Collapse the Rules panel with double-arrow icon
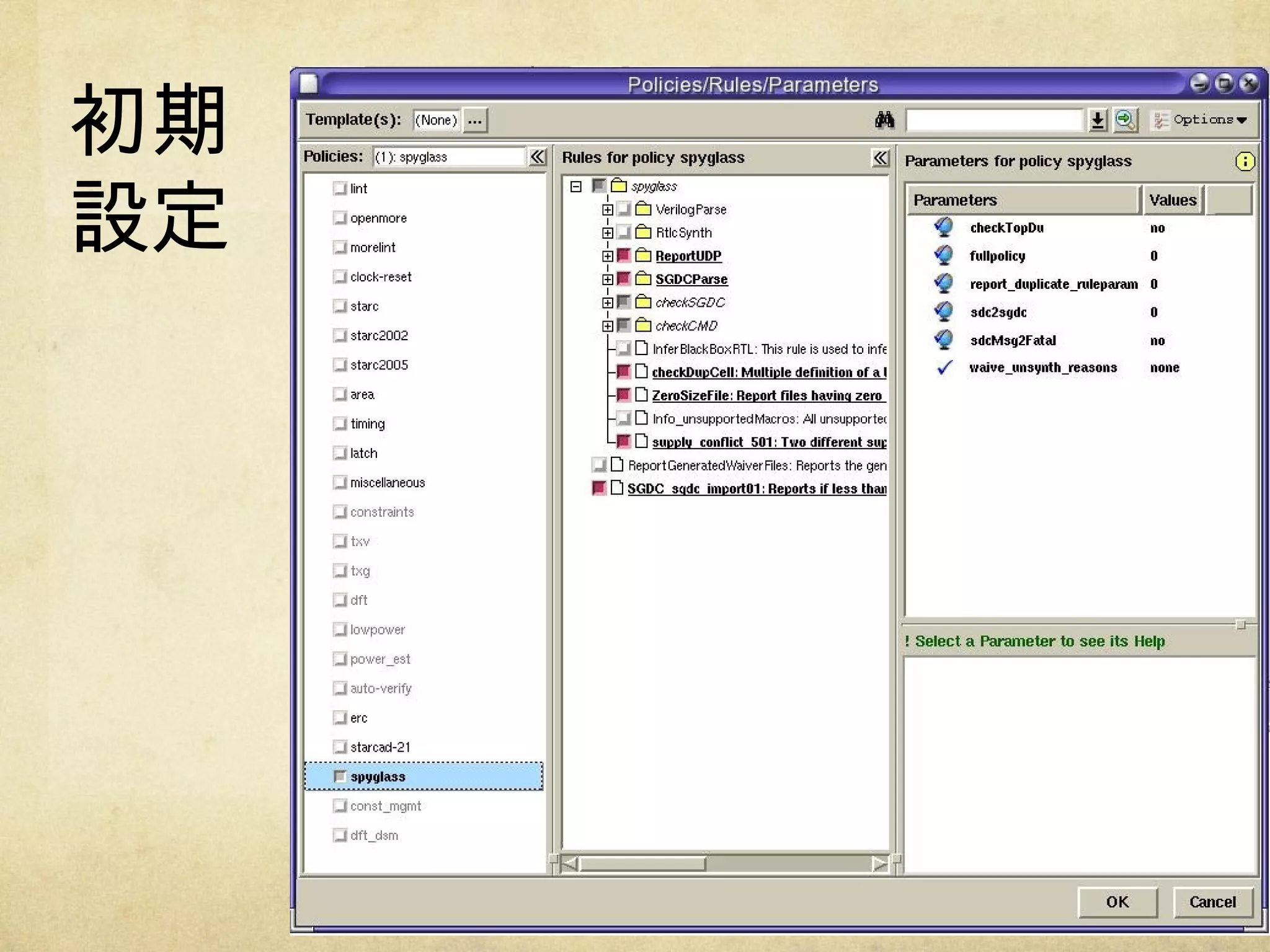1270x952 pixels. [880, 158]
